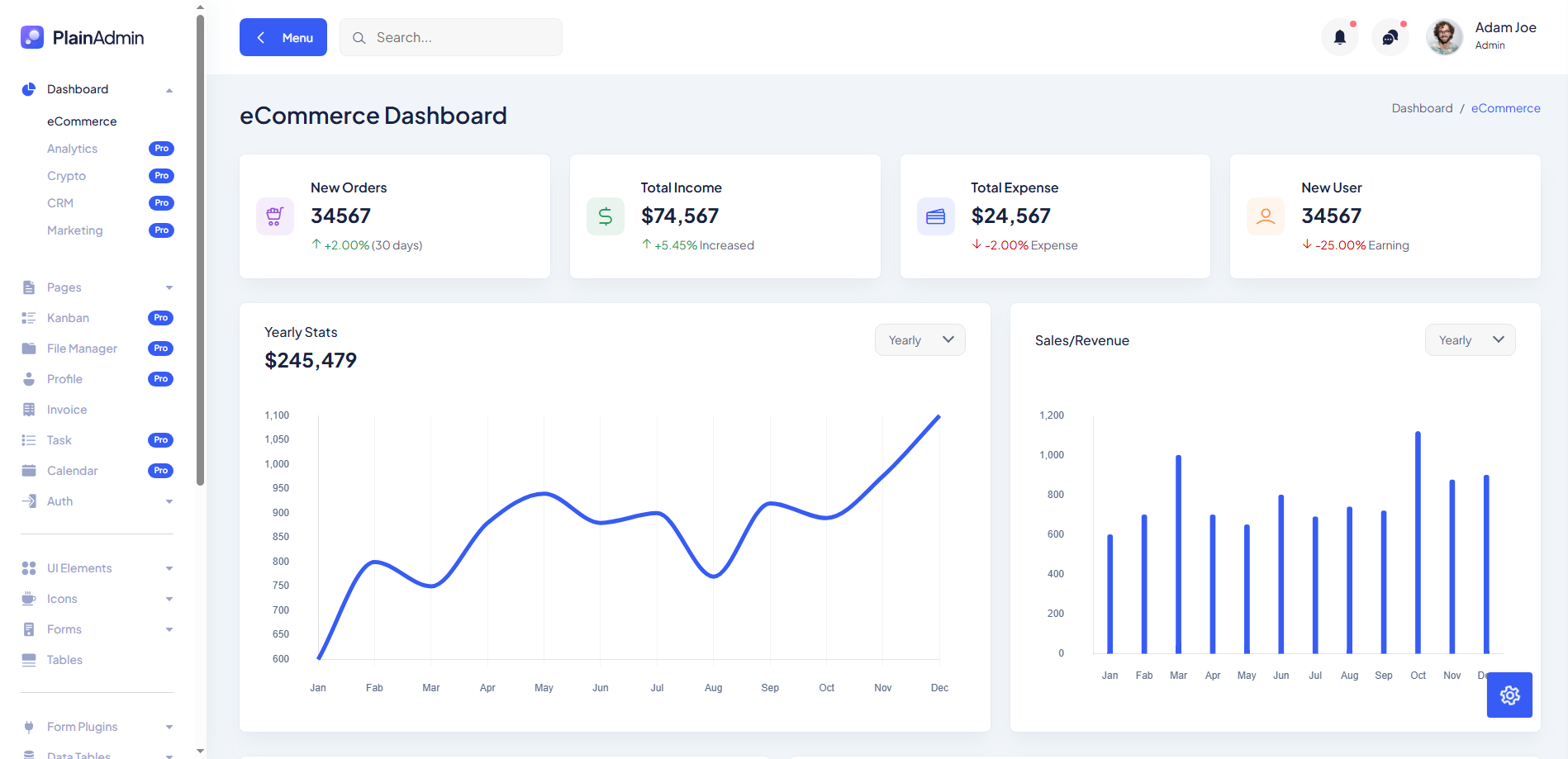Click the +2.00% New Orders change text
This screenshot has width=1568, height=759.
pyautogui.click(x=346, y=245)
